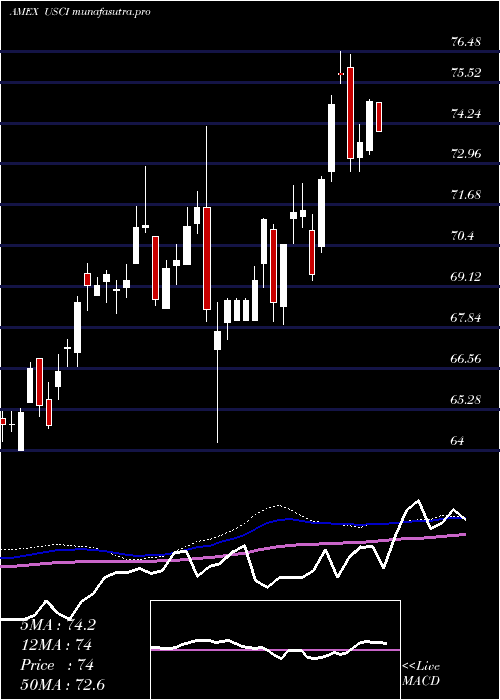Click the 72.96 price axis label
The width and height of the screenshot is (500, 700).
(x=466, y=154)
